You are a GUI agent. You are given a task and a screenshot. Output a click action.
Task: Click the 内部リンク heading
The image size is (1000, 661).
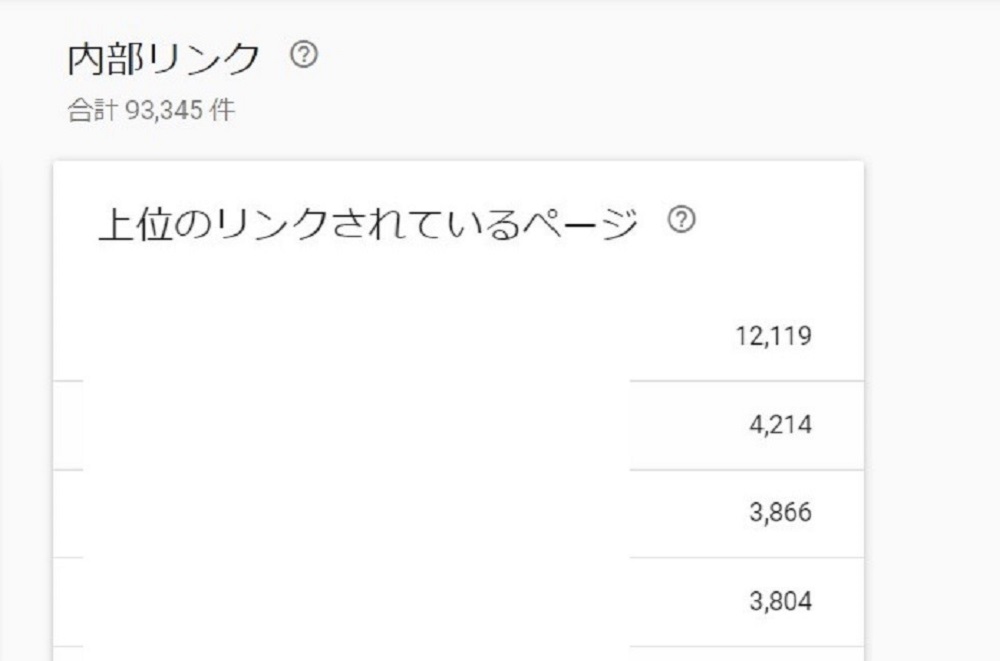point(164,59)
